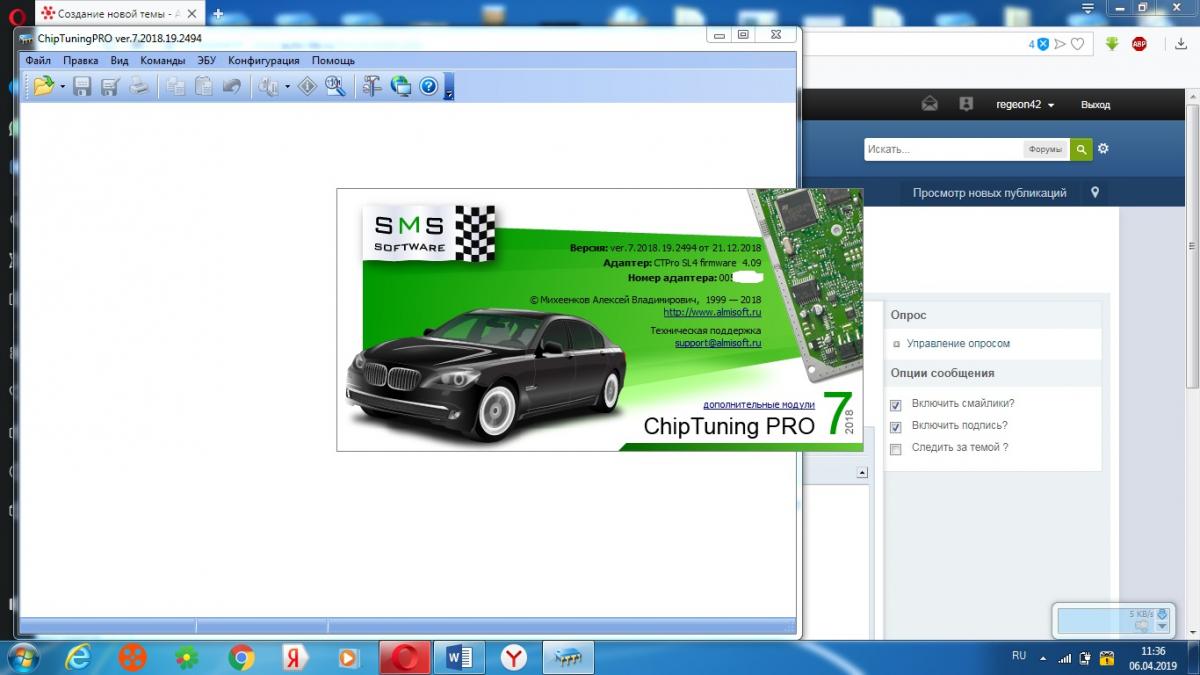1200x675 pixels.
Task: Click the Paste clipboard icon
Action: (x=203, y=87)
